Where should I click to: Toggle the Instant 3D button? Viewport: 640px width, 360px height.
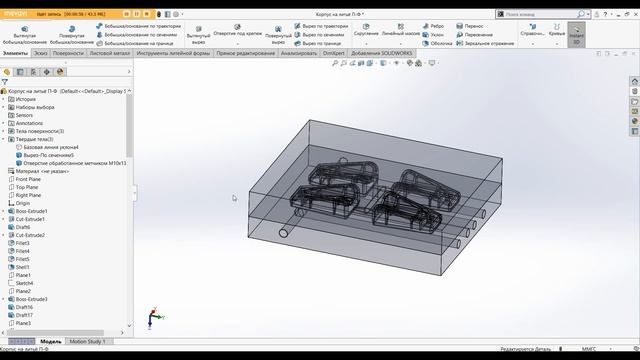coord(576,35)
